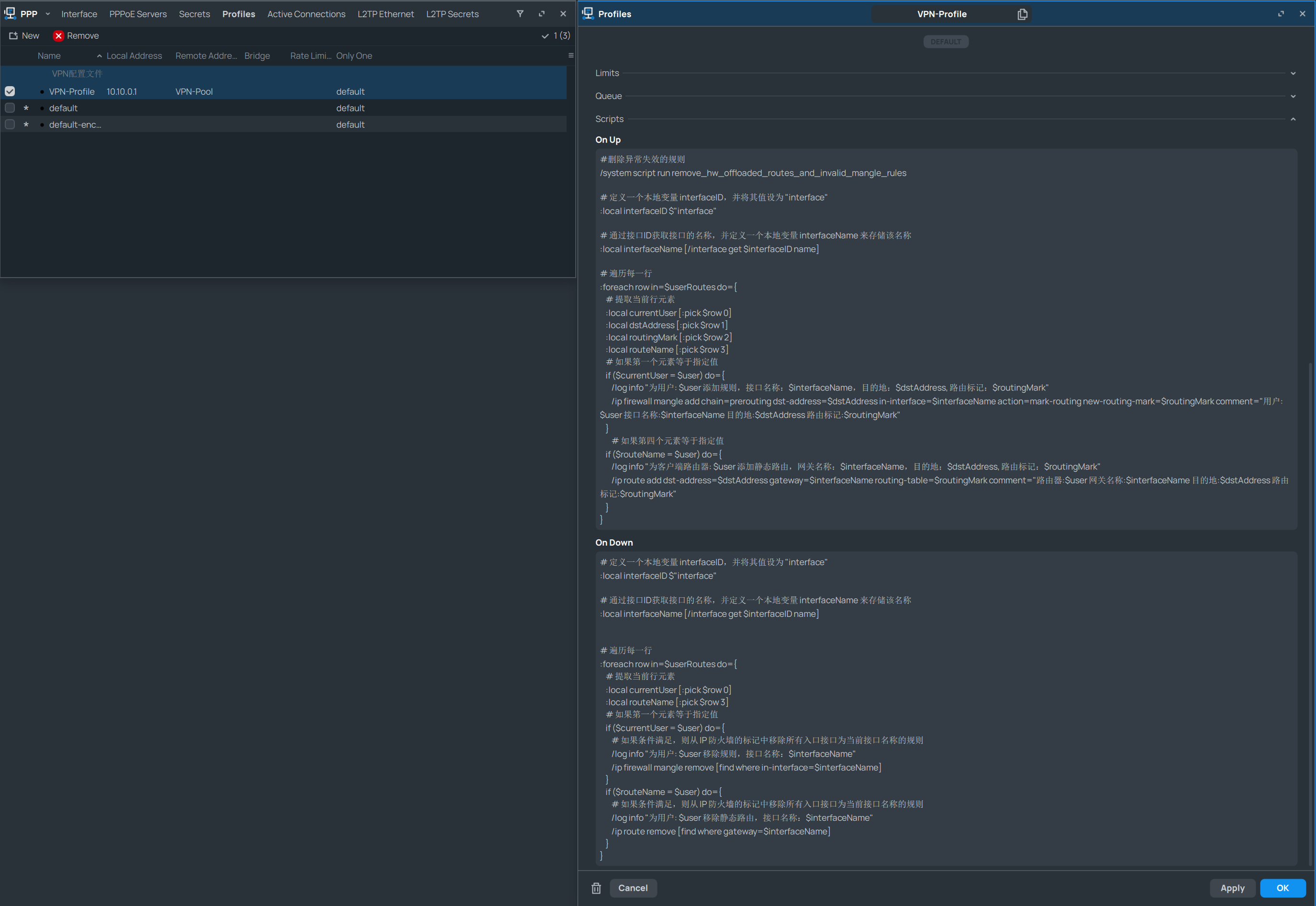Click the PPP window icon at top left
The width and height of the screenshot is (1316, 906).
coord(10,13)
